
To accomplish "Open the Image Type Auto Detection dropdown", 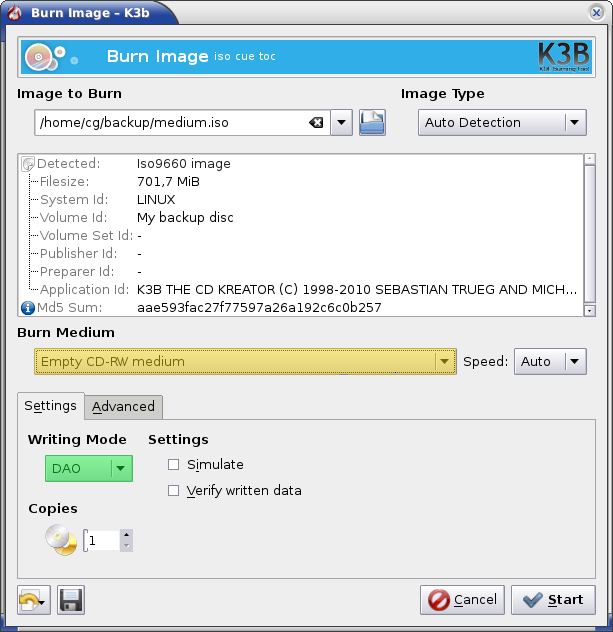I will coord(501,123).
